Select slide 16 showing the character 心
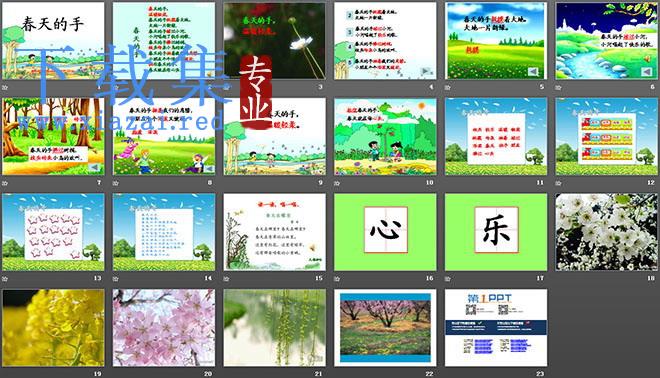Image resolution: width=660 pixels, height=378 pixels. coord(385,232)
